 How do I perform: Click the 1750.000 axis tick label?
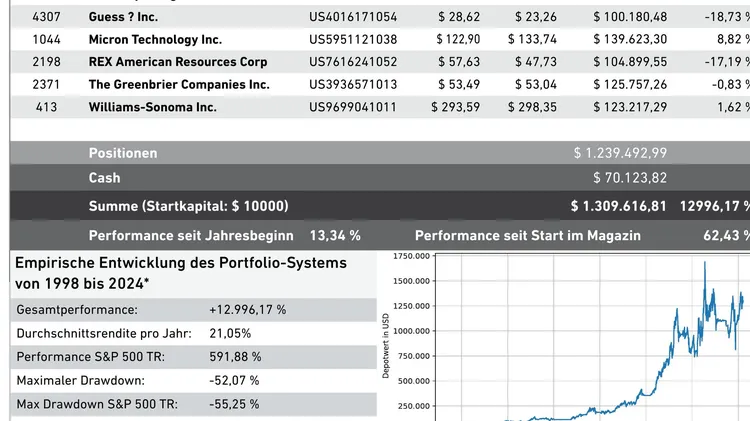click(x=411, y=256)
